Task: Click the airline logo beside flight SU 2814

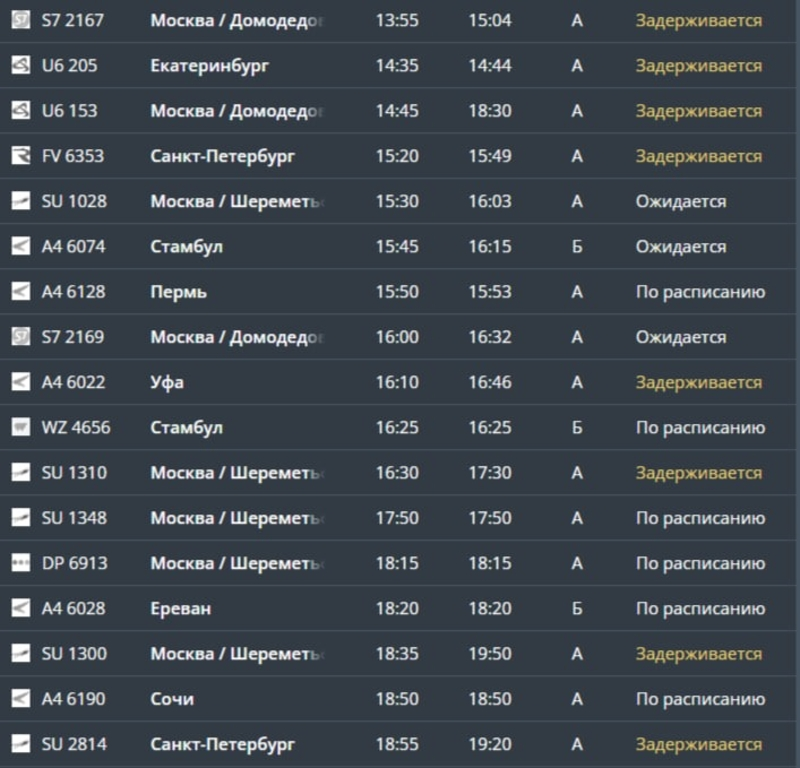Action: [x=20, y=744]
